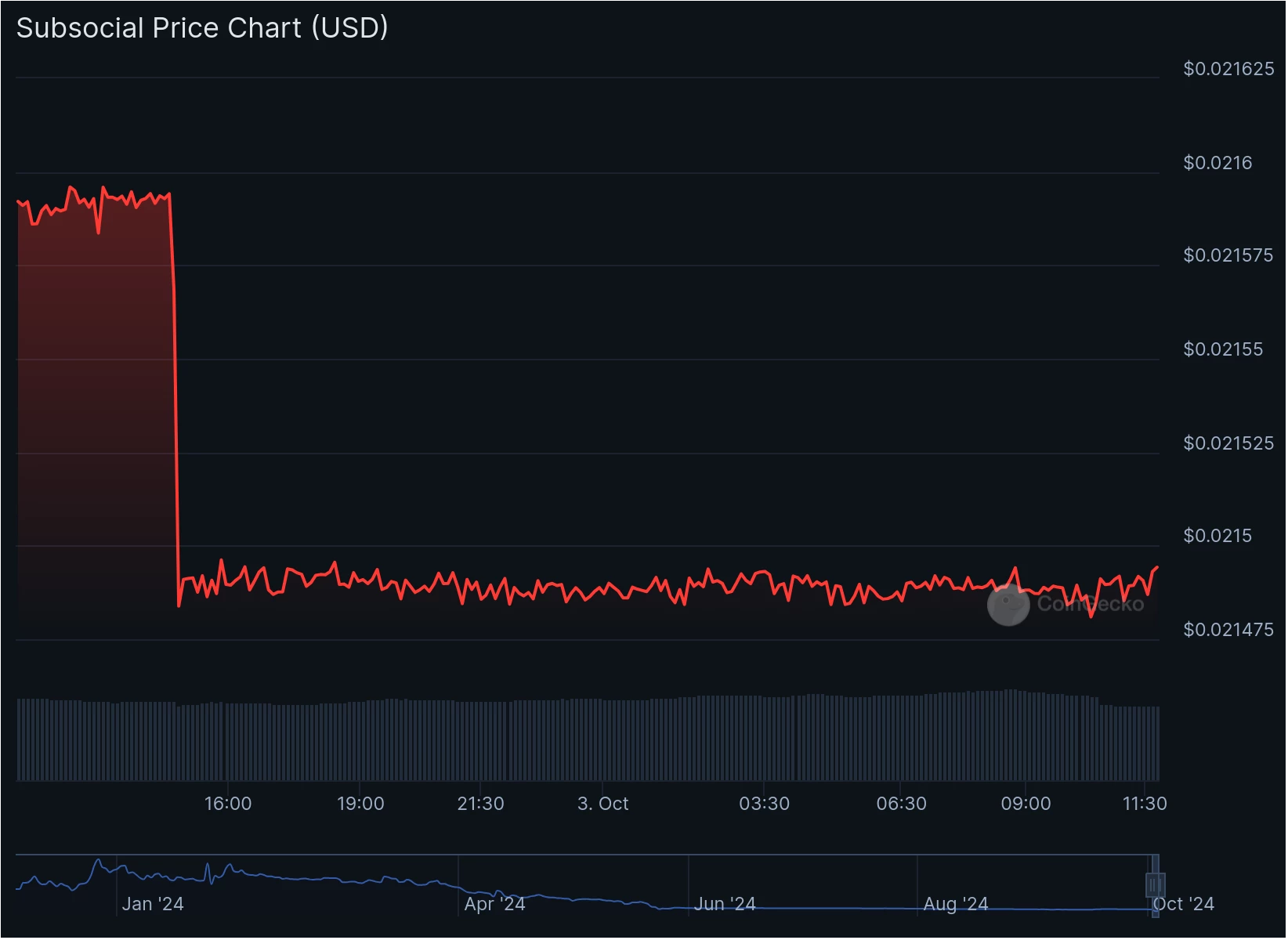
Task: Click Aug '24 in the navigator timeline
Action: [956, 904]
